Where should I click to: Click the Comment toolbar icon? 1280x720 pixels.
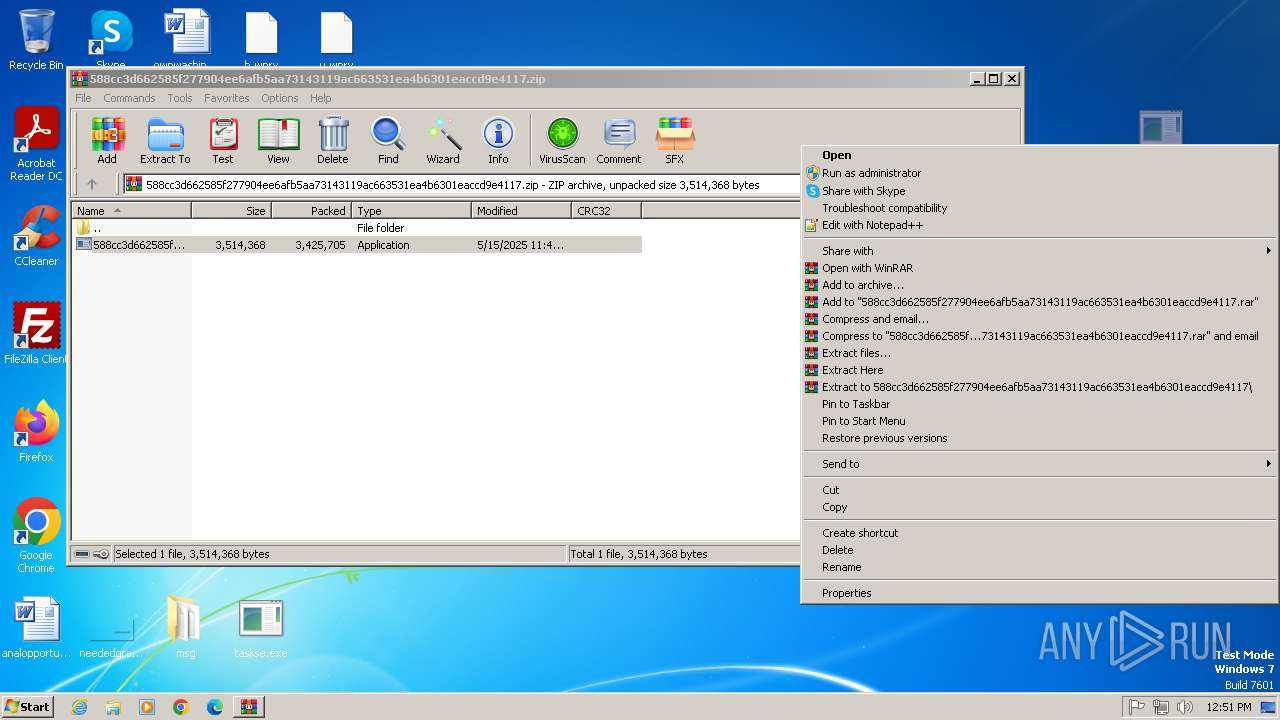click(x=619, y=141)
